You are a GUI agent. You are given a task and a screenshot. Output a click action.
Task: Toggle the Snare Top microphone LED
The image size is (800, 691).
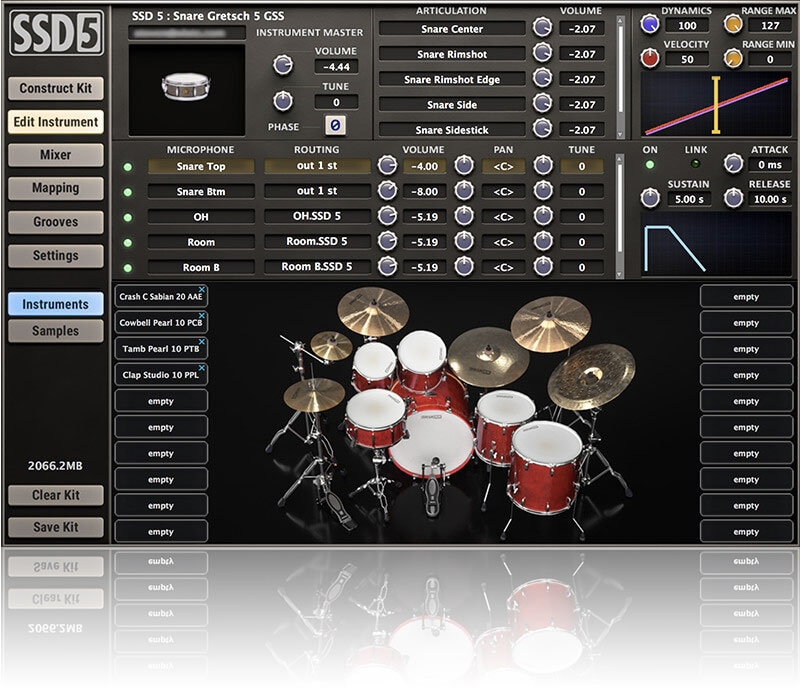click(x=127, y=166)
